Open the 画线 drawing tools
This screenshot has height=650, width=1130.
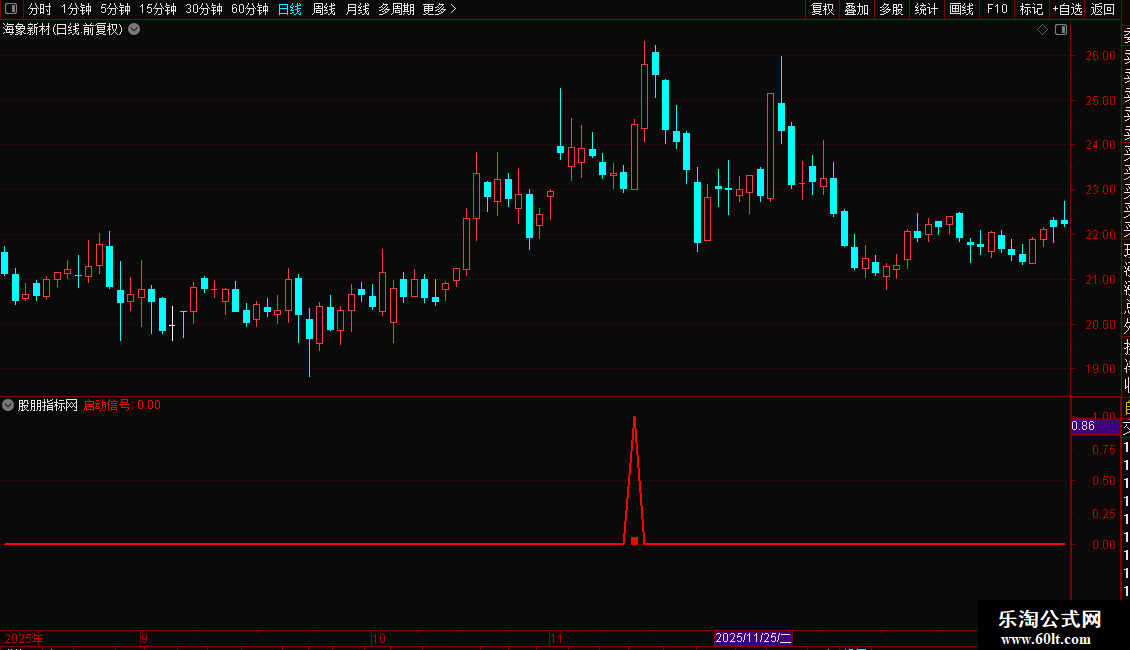click(961, 9)
